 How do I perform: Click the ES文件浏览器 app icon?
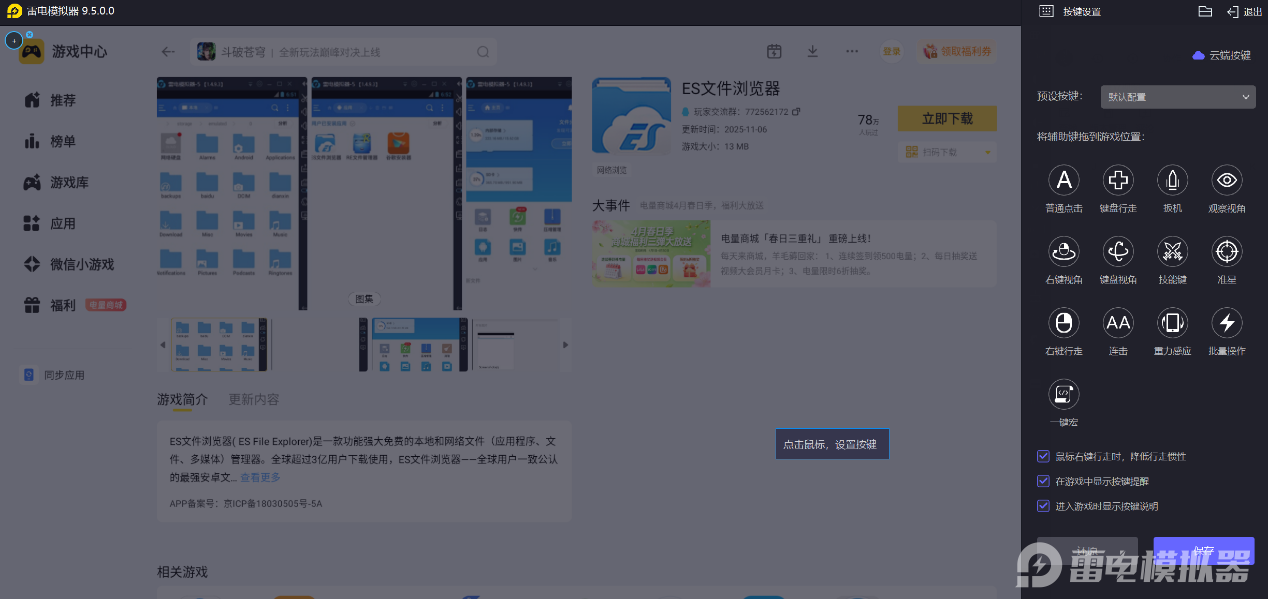[631, 116]
